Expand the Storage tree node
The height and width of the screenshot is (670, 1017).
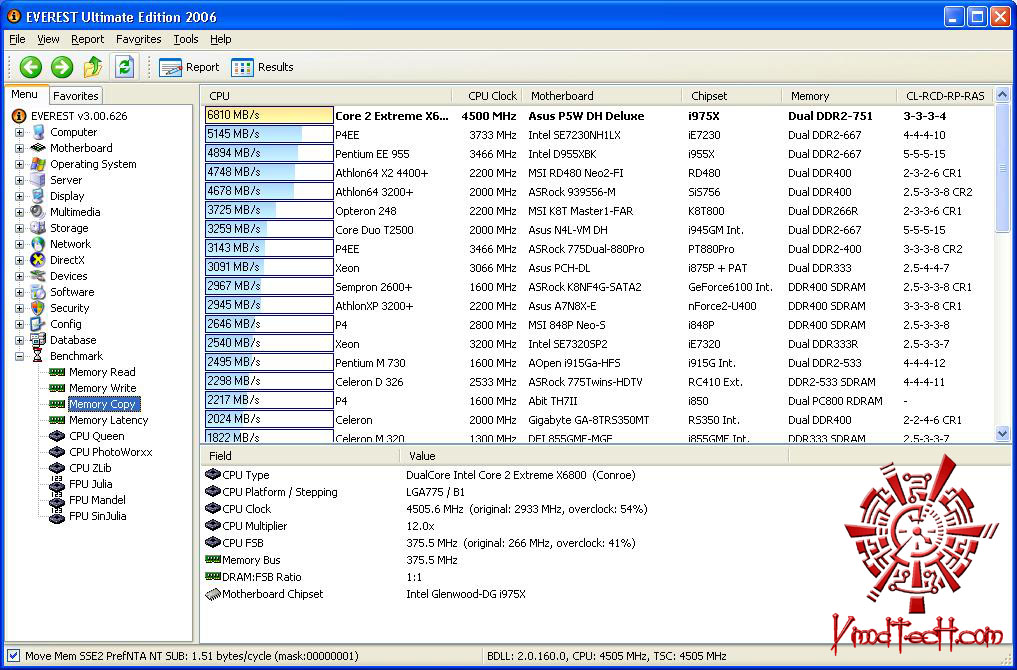coord(19,228)
